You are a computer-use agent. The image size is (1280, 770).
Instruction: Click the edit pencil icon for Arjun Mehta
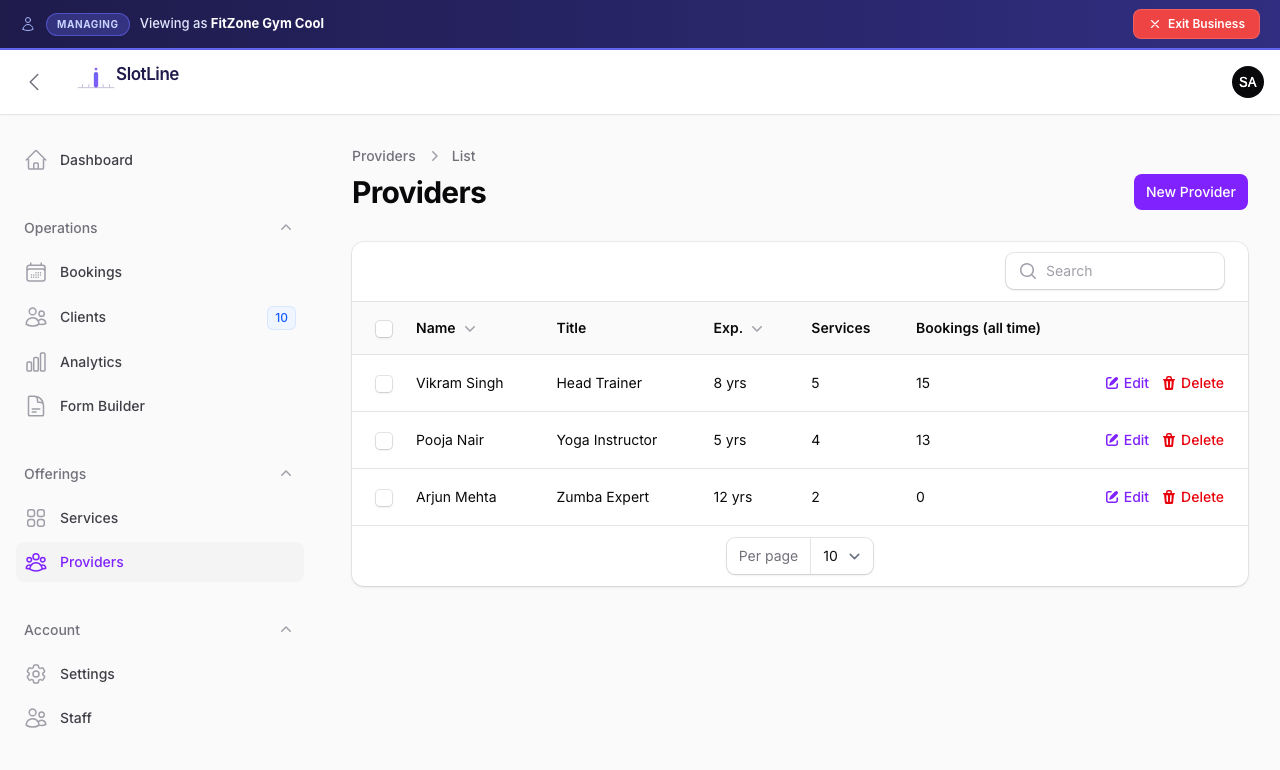[x=1112, y=497]
